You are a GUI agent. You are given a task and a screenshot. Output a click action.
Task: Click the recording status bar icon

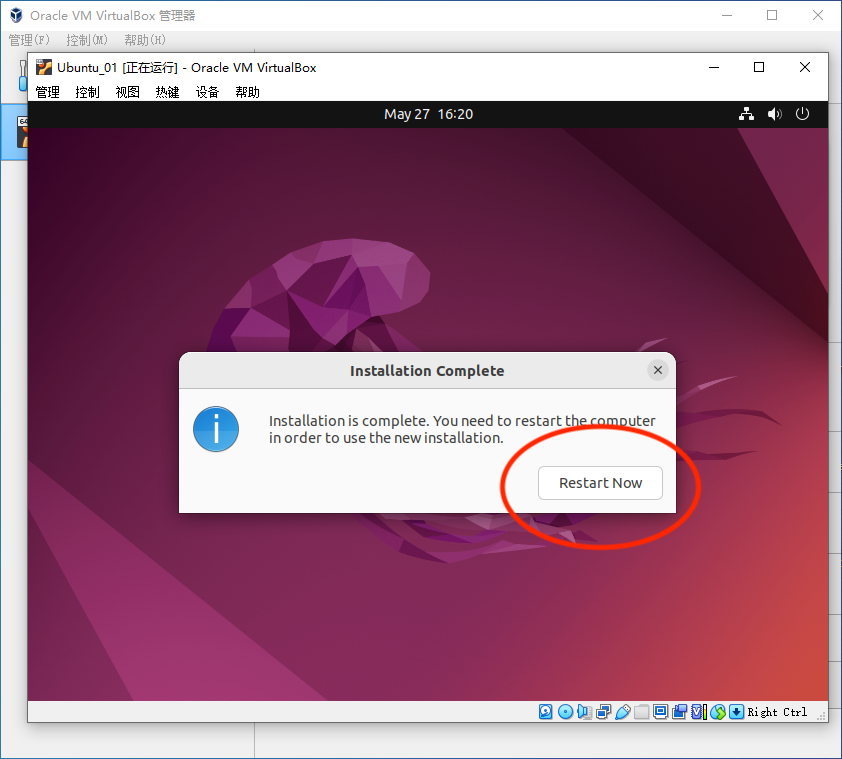point(679,712)
